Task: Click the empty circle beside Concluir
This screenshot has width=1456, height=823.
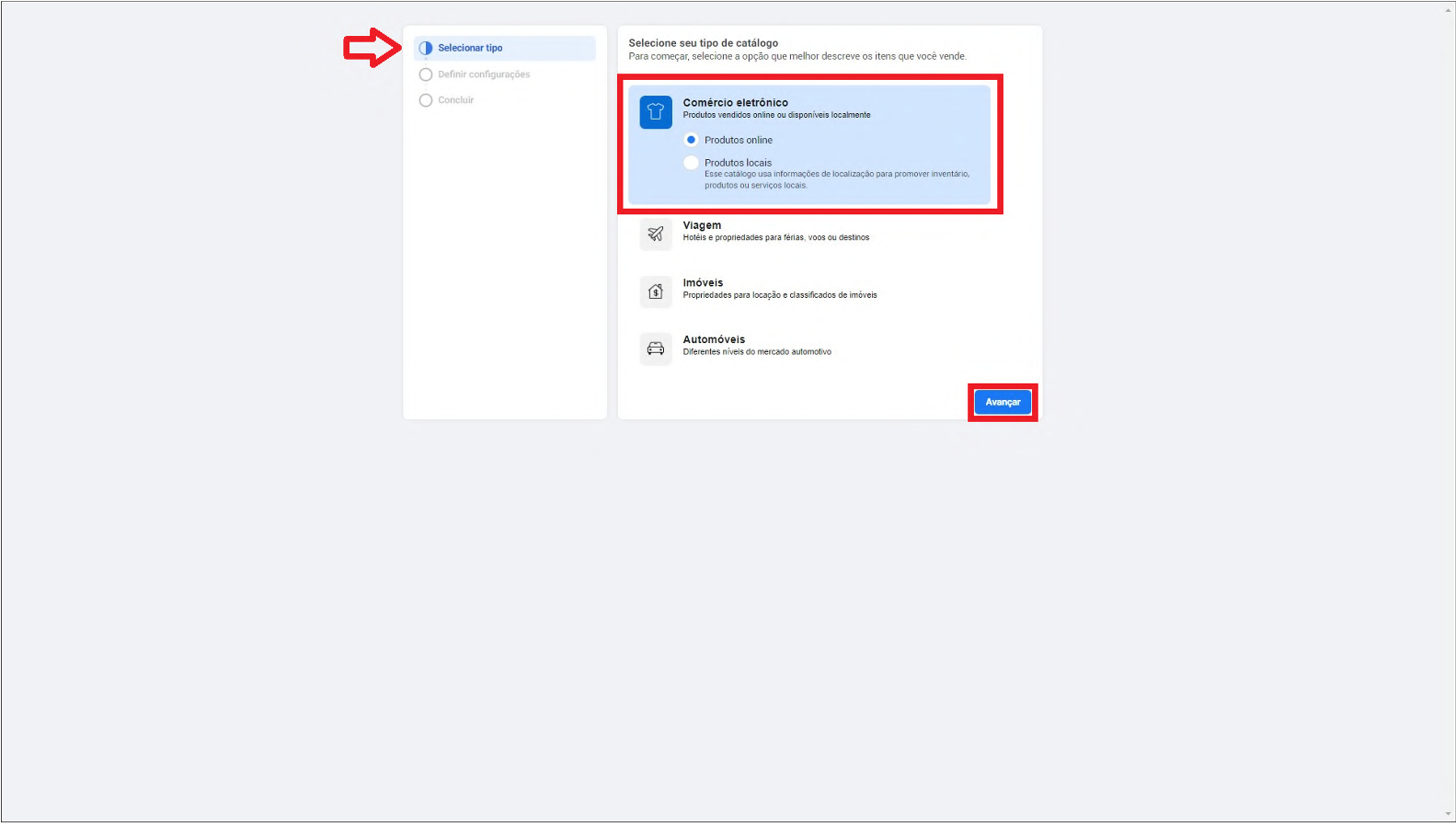Action: pyautogui.click(x=426, y=100)
